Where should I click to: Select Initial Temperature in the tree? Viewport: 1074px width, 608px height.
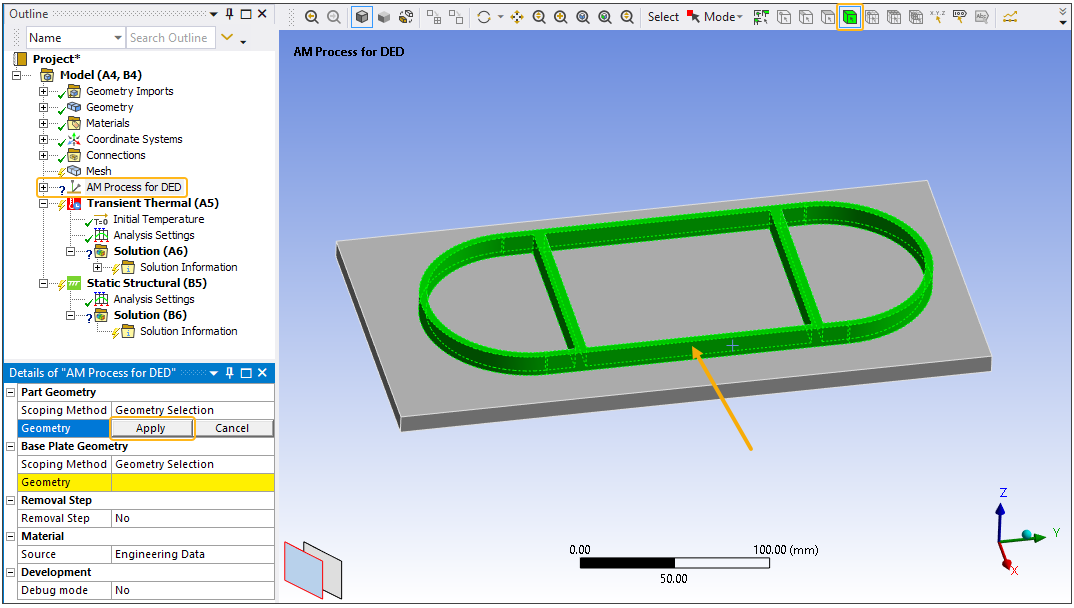[158, 219]
